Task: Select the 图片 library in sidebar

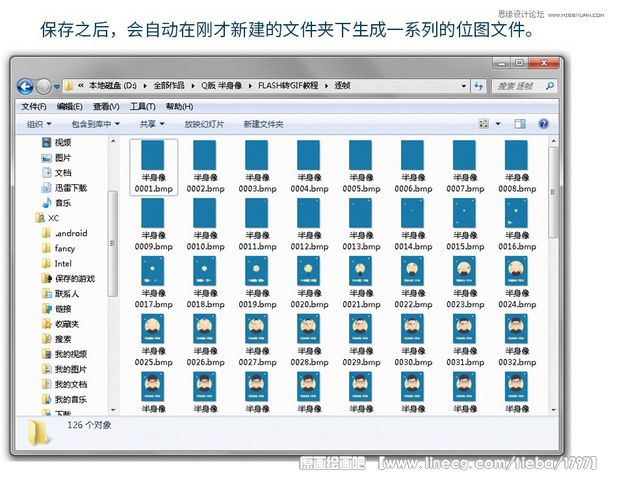Action: point(63,158)
